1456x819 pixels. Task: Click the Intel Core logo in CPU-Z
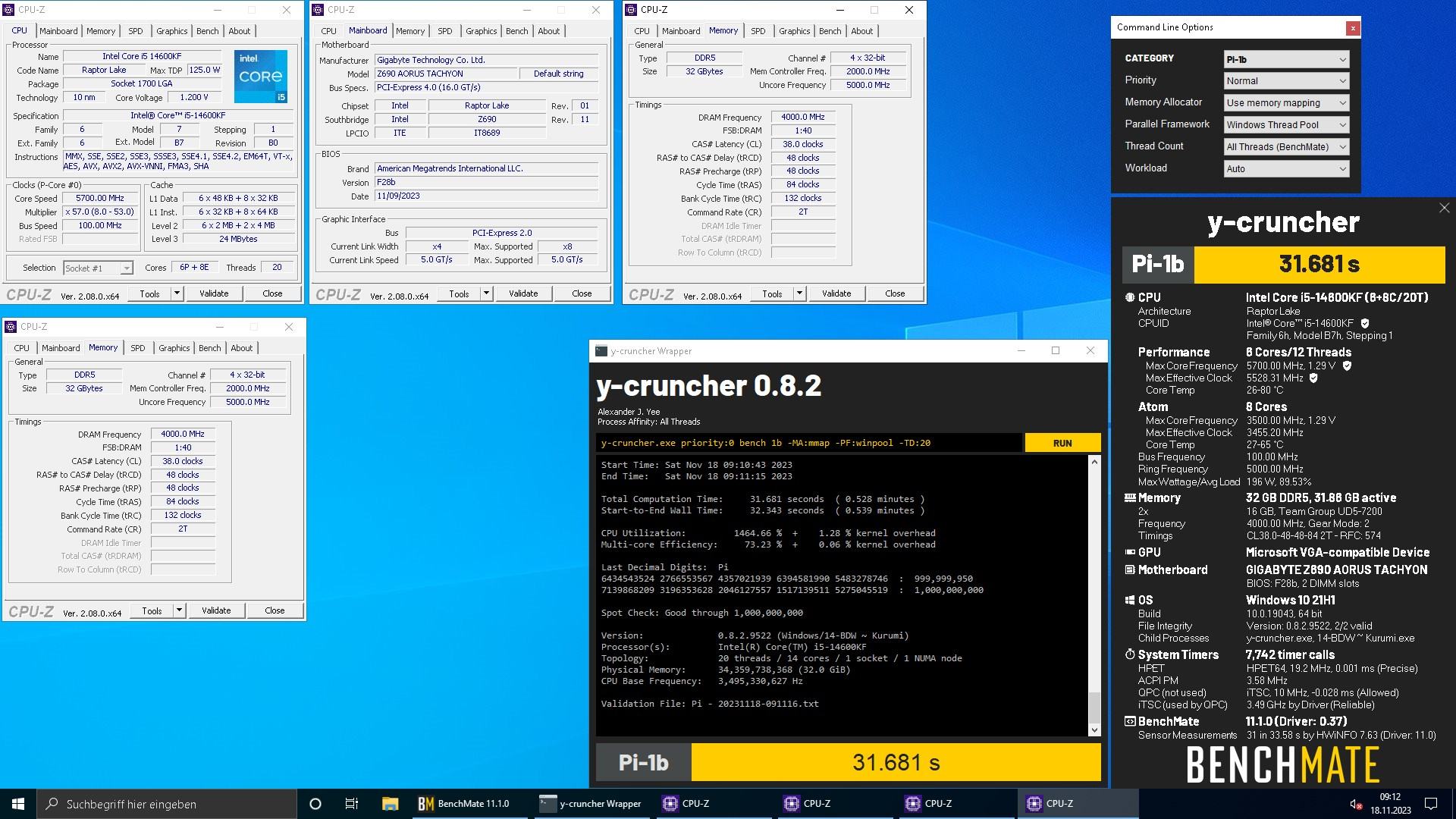260,77
